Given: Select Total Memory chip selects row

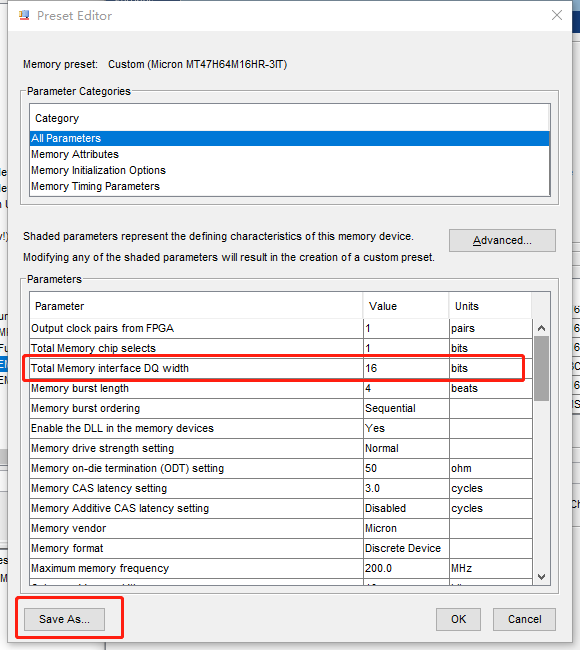Looking at the screenshot, I should tap(281, 348).
